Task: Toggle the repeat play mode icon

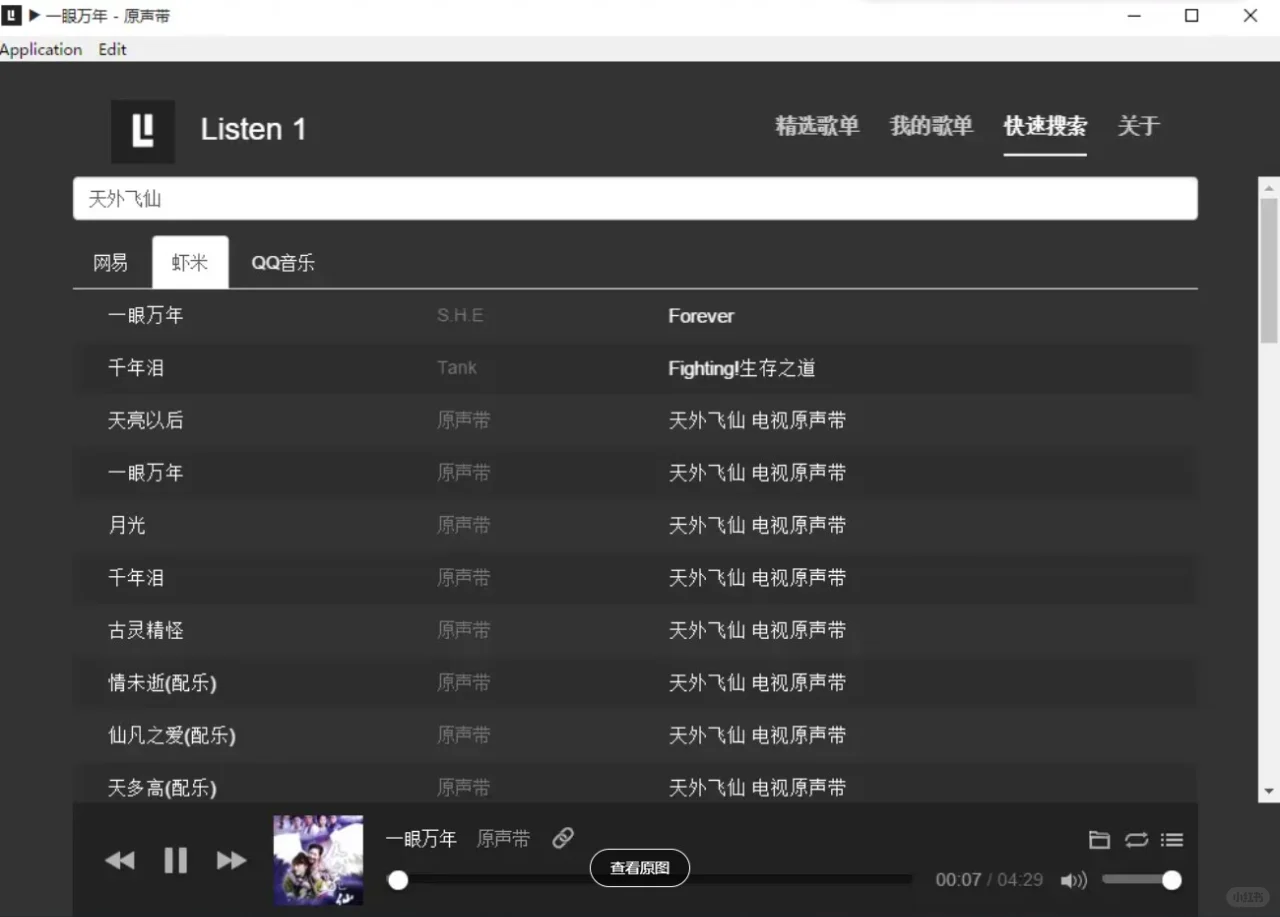Action: click(1136, 840)
